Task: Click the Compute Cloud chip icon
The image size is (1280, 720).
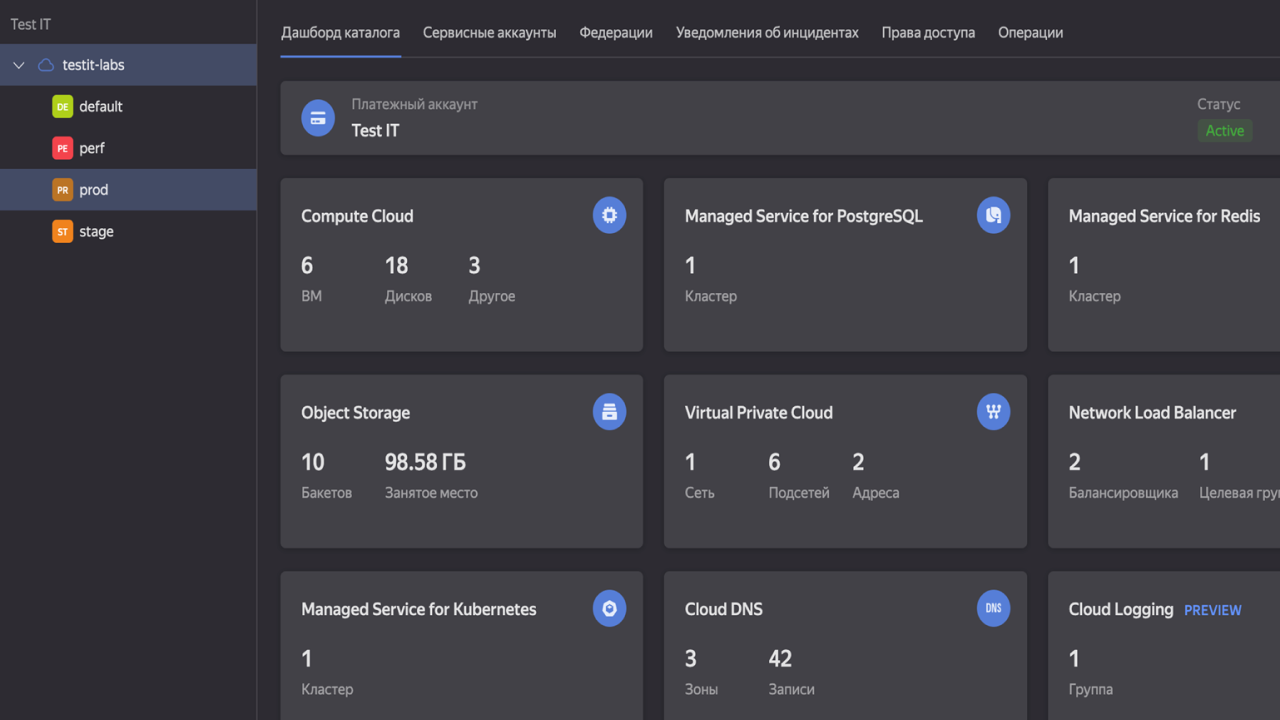Action: [x=609, y=215]
